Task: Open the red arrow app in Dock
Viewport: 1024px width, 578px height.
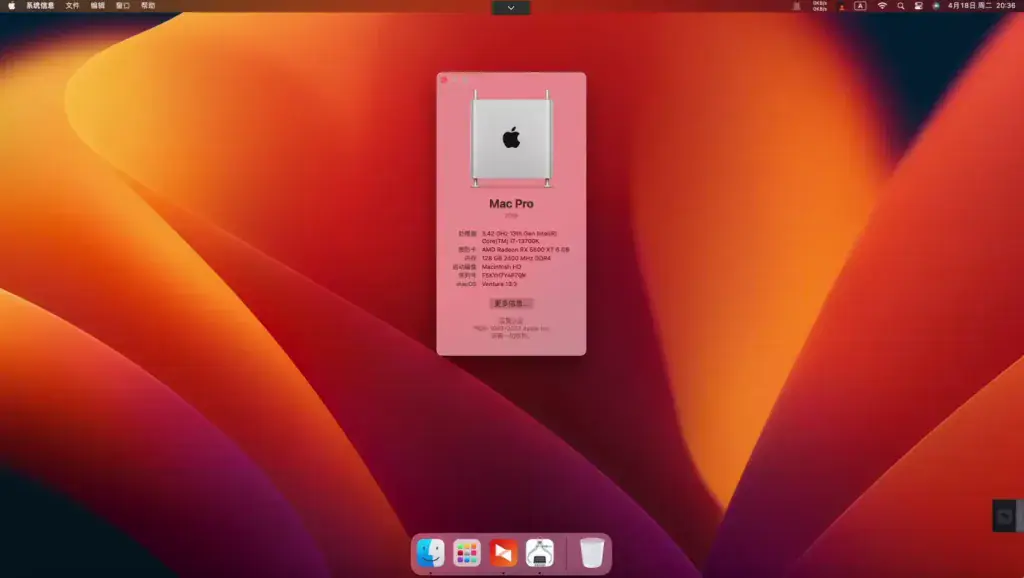Action: coord(504,553)
